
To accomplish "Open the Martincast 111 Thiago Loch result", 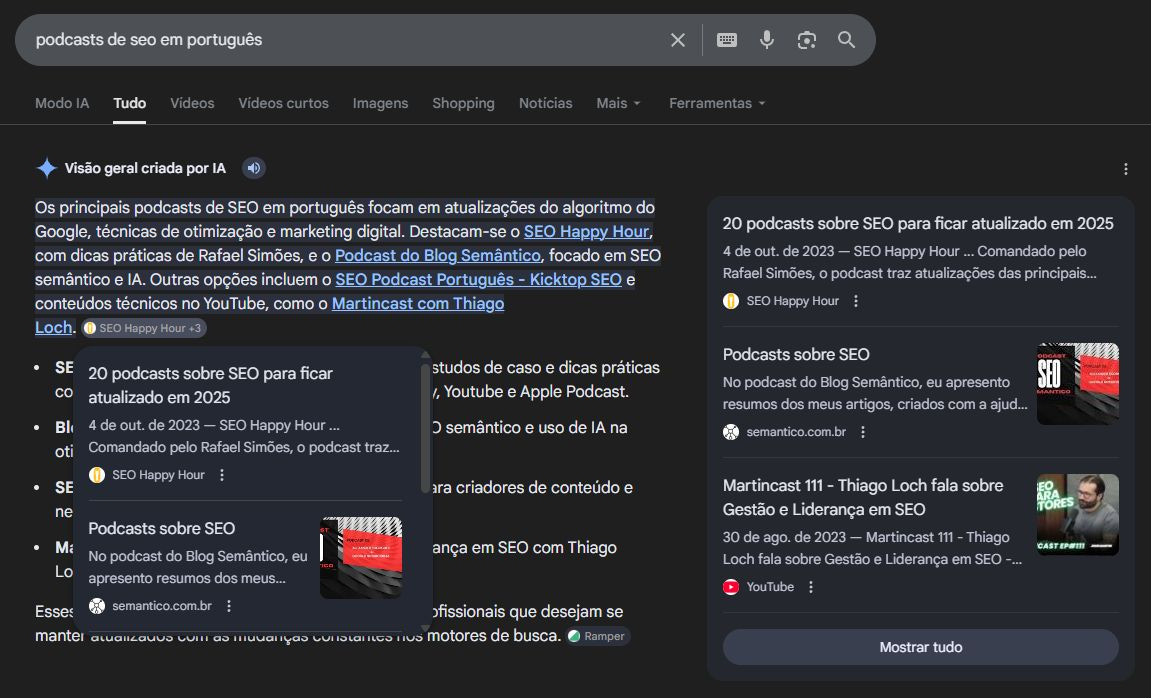I will tap(863, 498).
